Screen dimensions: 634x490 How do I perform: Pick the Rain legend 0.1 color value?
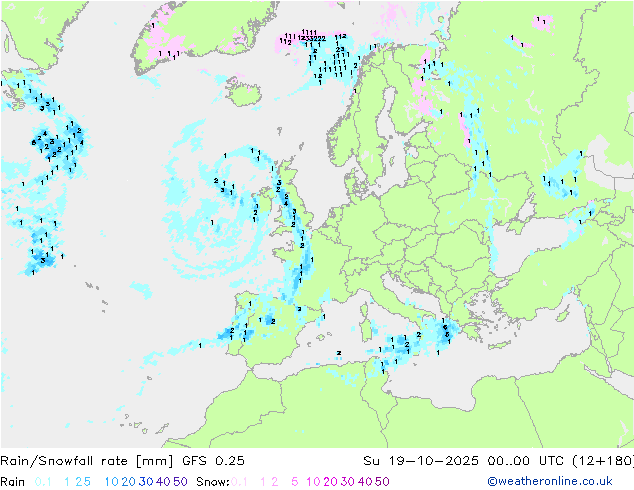pos(43,482)
